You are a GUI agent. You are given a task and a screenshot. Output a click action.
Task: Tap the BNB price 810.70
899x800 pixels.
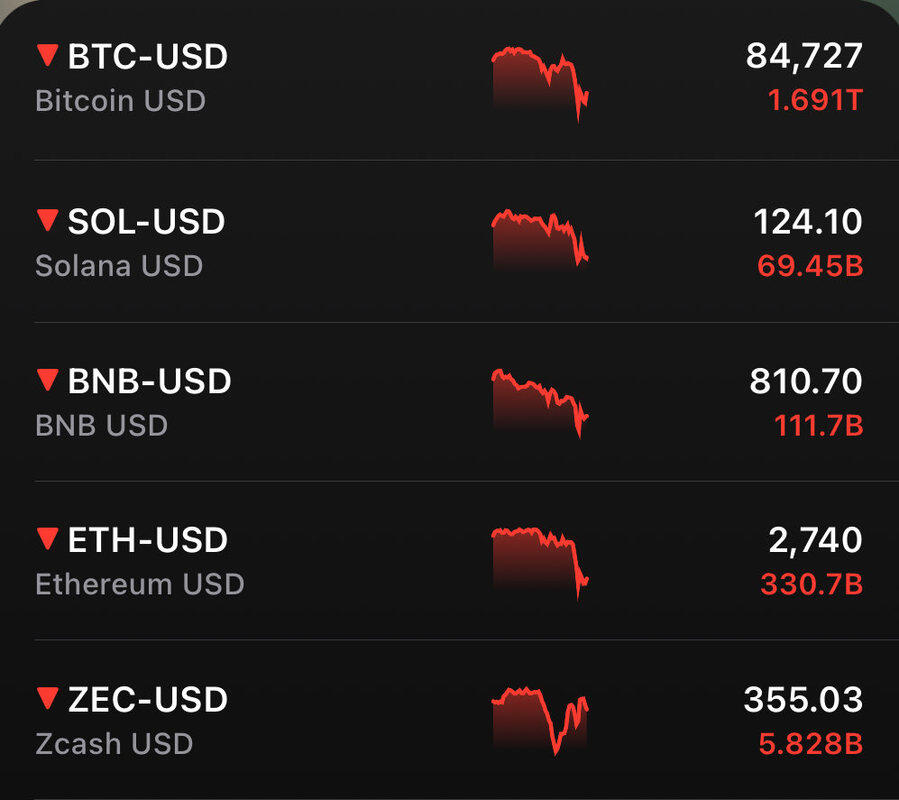(805, 381)
